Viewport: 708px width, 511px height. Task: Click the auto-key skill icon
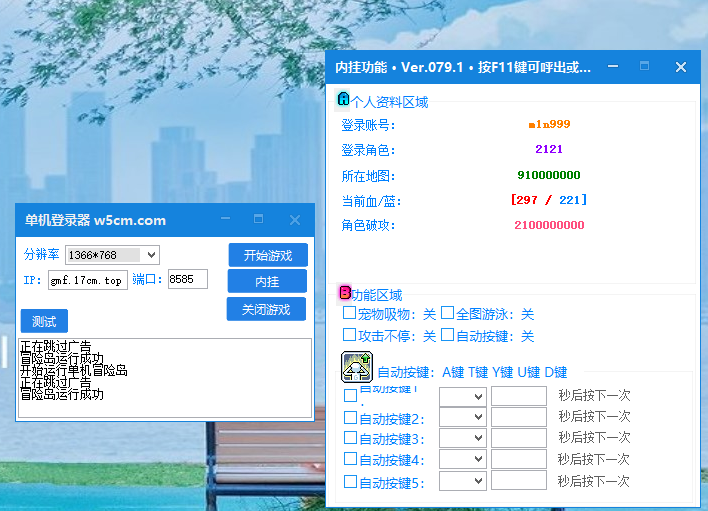coord(357,367)
